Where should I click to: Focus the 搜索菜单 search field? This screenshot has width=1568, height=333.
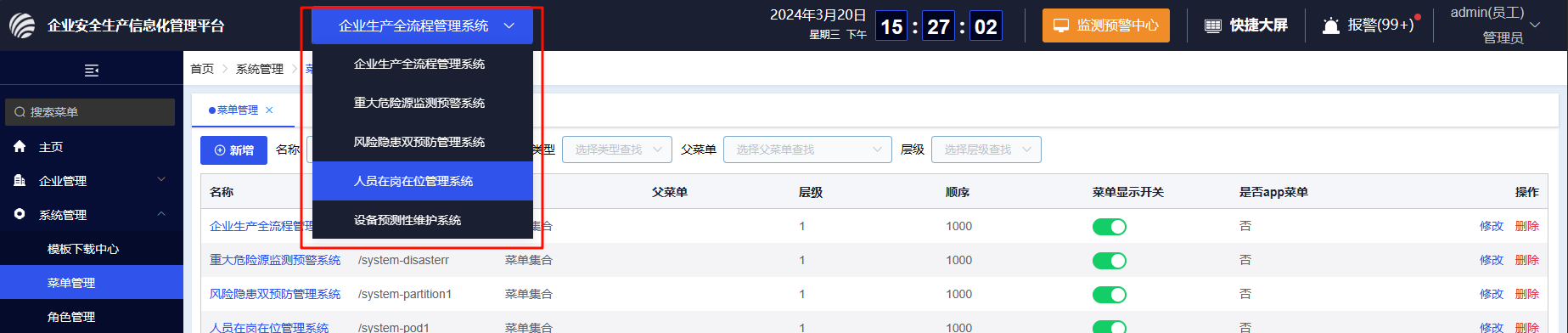(x=90, y=112)
